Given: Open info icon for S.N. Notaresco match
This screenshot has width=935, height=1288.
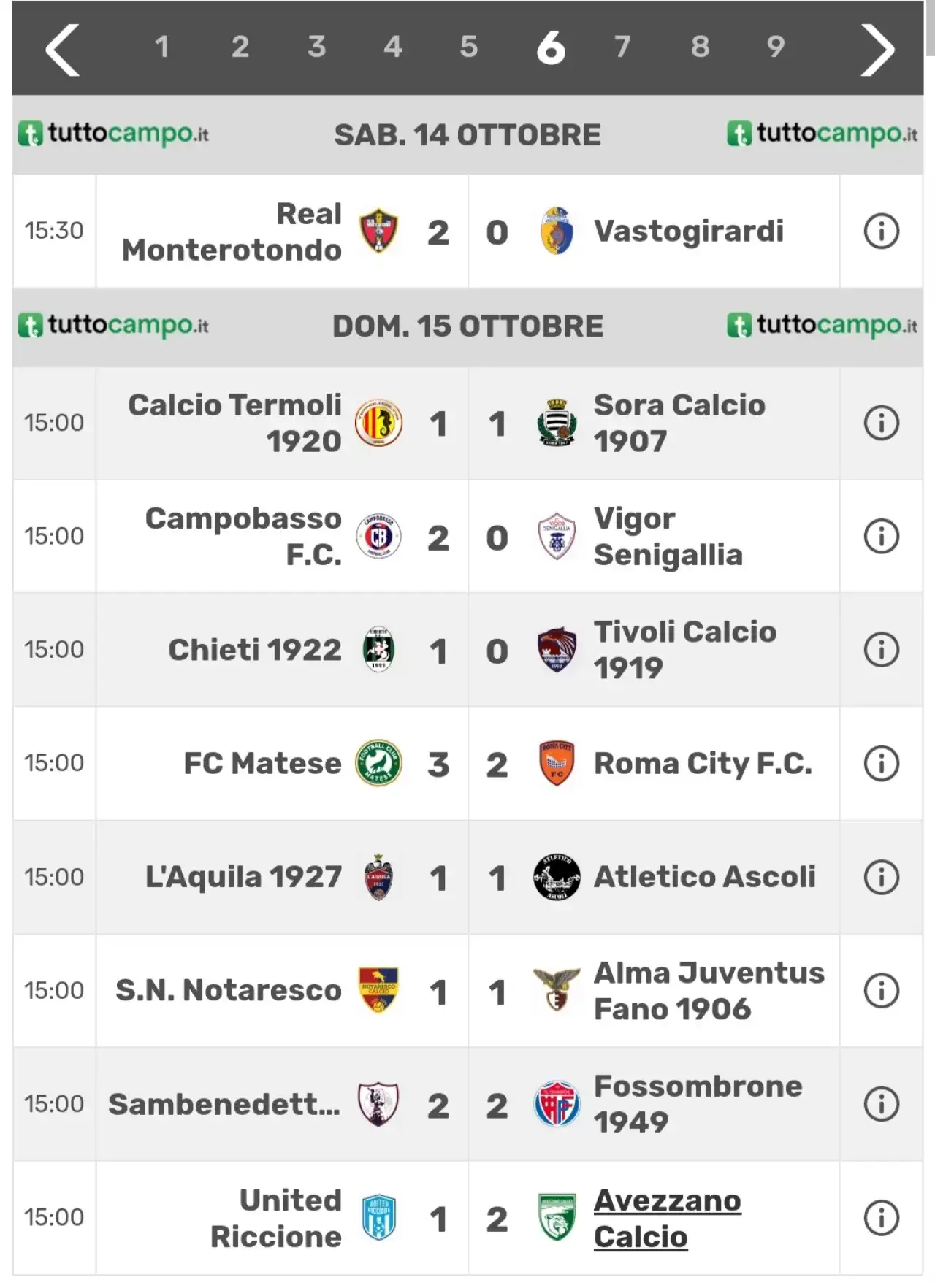Looking at the screenshot, I should tap(881, 991).
